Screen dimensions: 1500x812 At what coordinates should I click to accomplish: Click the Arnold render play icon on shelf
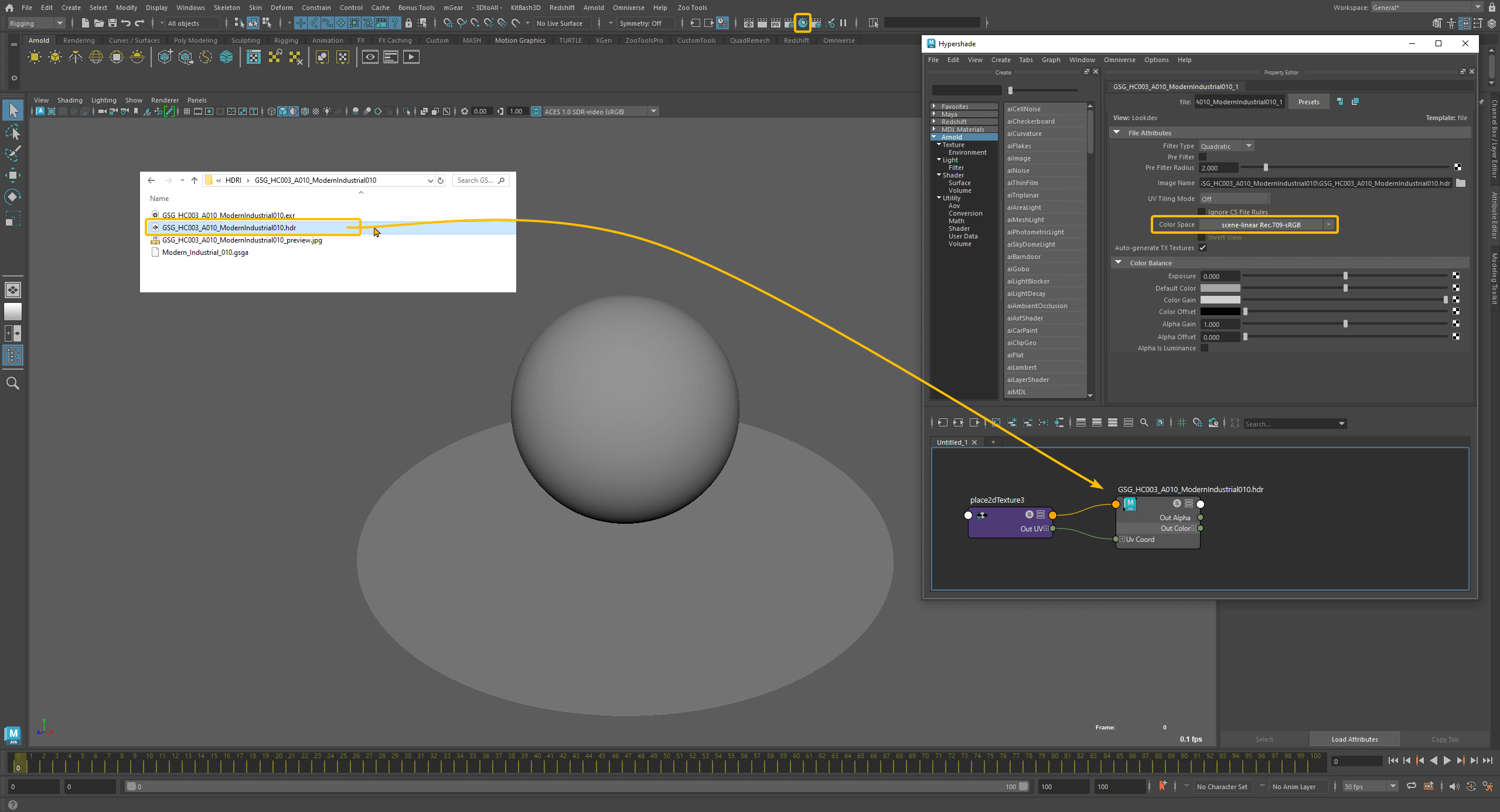pos(411,57)
